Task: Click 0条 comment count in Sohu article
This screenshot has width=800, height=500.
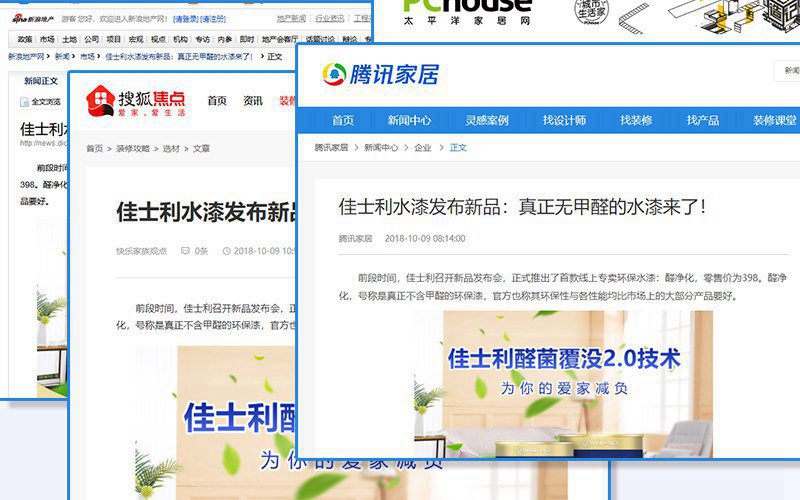Action: tap(202, 251)
